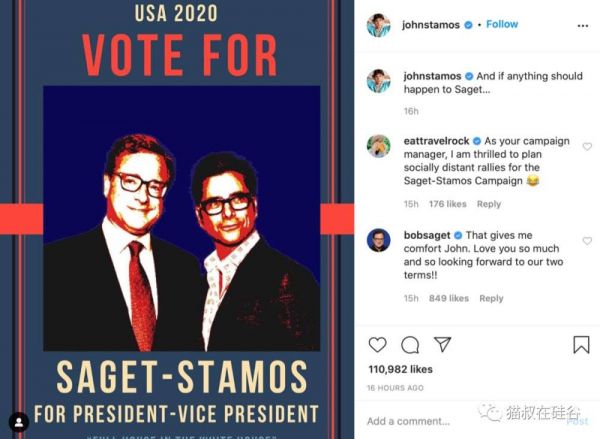Click the share paper plane icon

442,345
